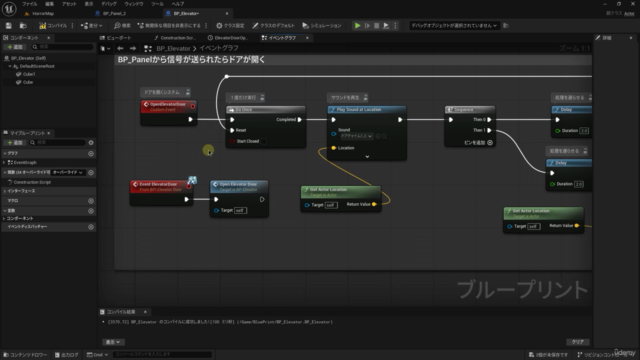The image size is (640, 360).
Task: Save the blueprint with the floppy disk icon
Action: tap(9, 26)
